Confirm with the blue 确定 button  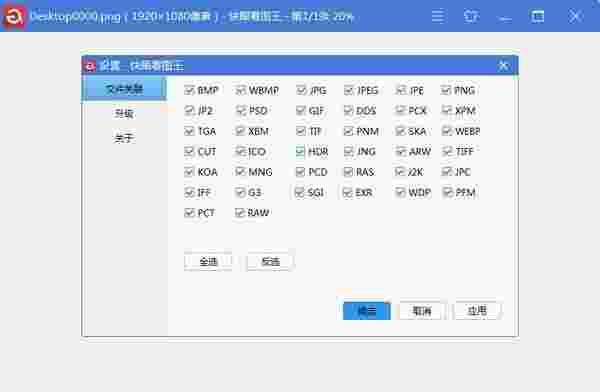click(367, 311)
